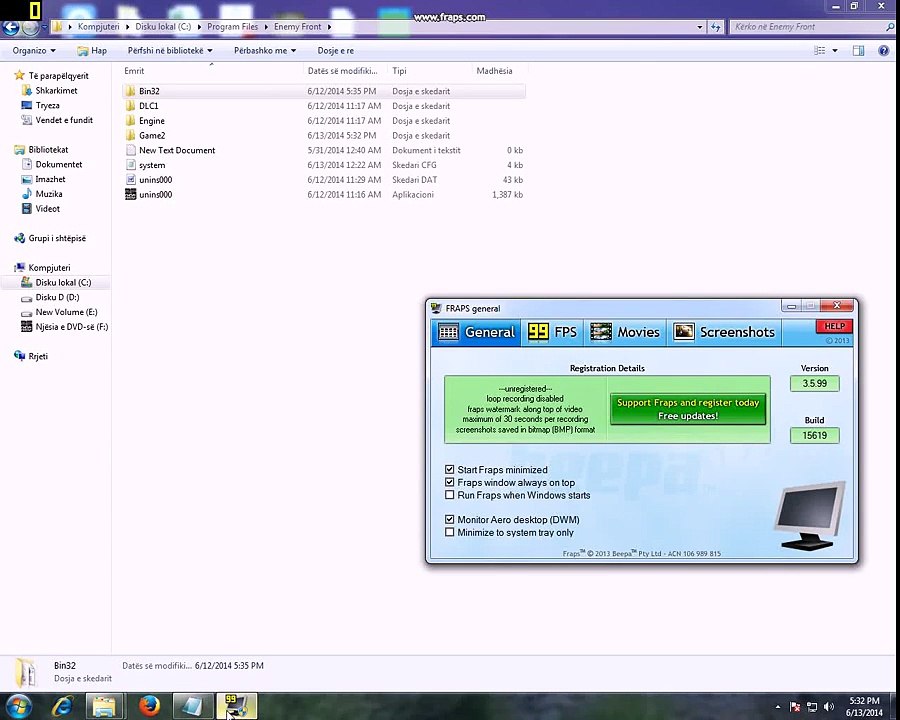Image resolution: width=900 pixels, height=720 pixels.
Task: Switch to the Fraps Screenshots tab
Action: pos(724,332)
